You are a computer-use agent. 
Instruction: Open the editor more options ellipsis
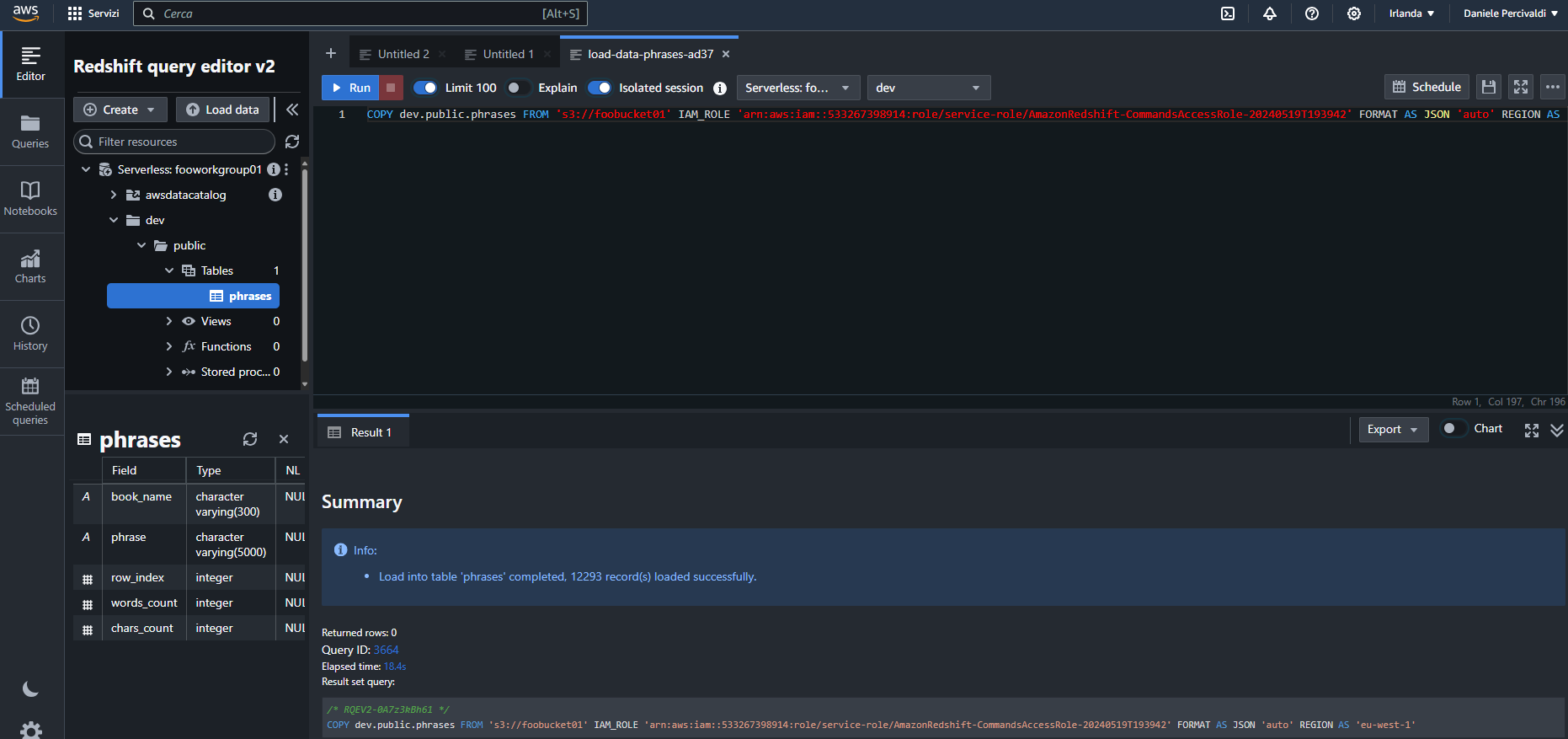pos(1553,87)
